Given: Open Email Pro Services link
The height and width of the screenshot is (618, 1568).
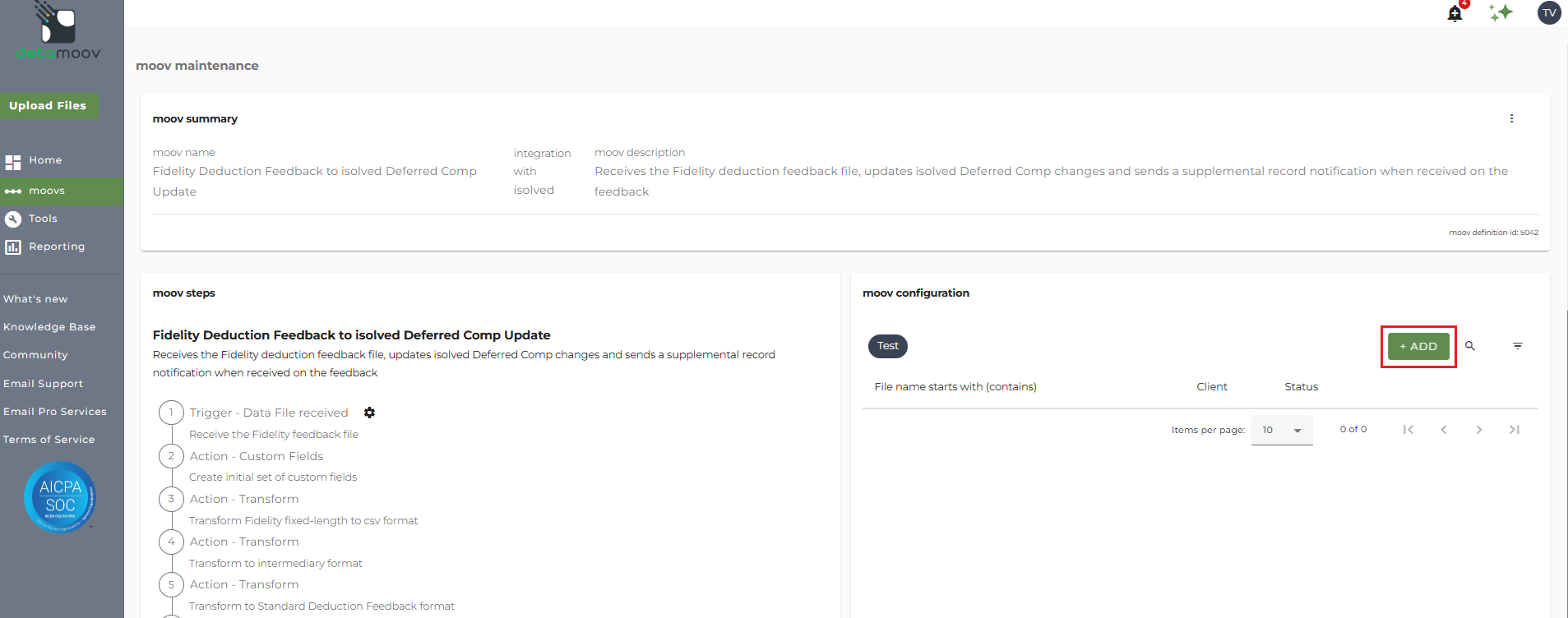Looking at the screenshot, I should click(55, 412).
